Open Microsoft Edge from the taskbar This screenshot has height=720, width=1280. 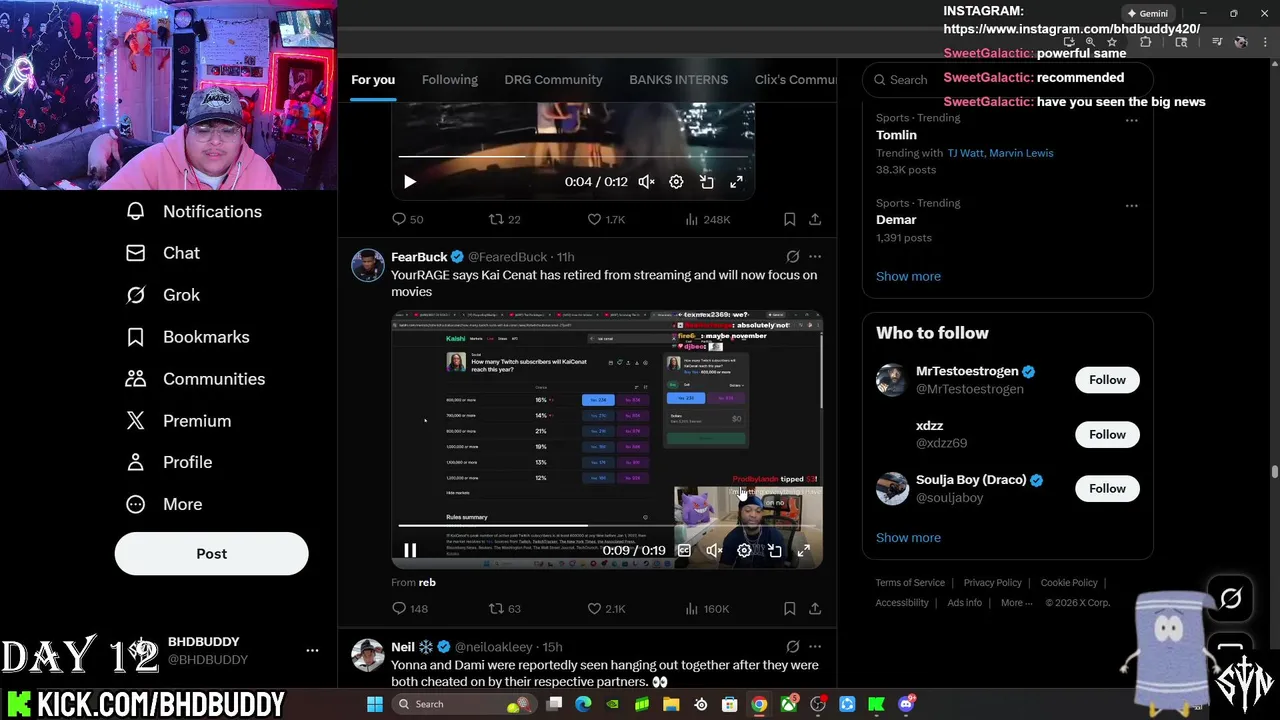(x=583, y=704)
